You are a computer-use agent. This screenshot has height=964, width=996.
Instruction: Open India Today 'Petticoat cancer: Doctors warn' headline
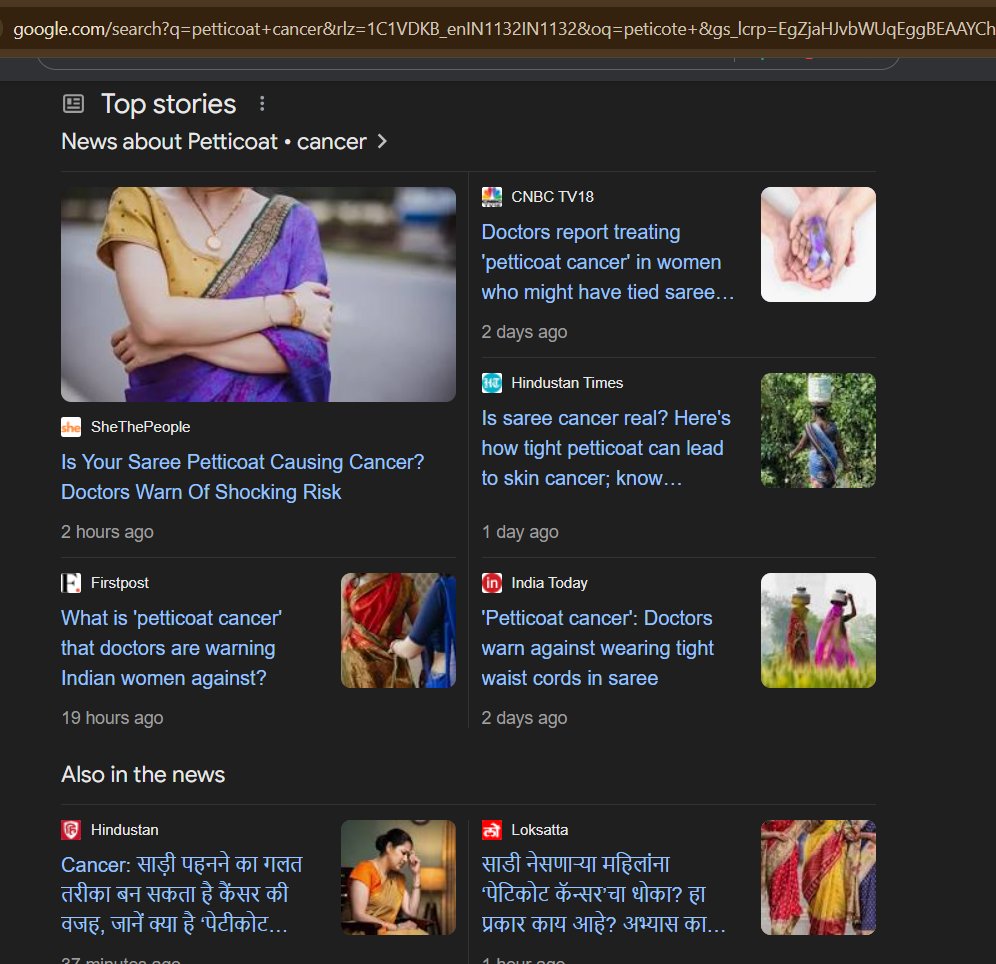coord(597,648)
